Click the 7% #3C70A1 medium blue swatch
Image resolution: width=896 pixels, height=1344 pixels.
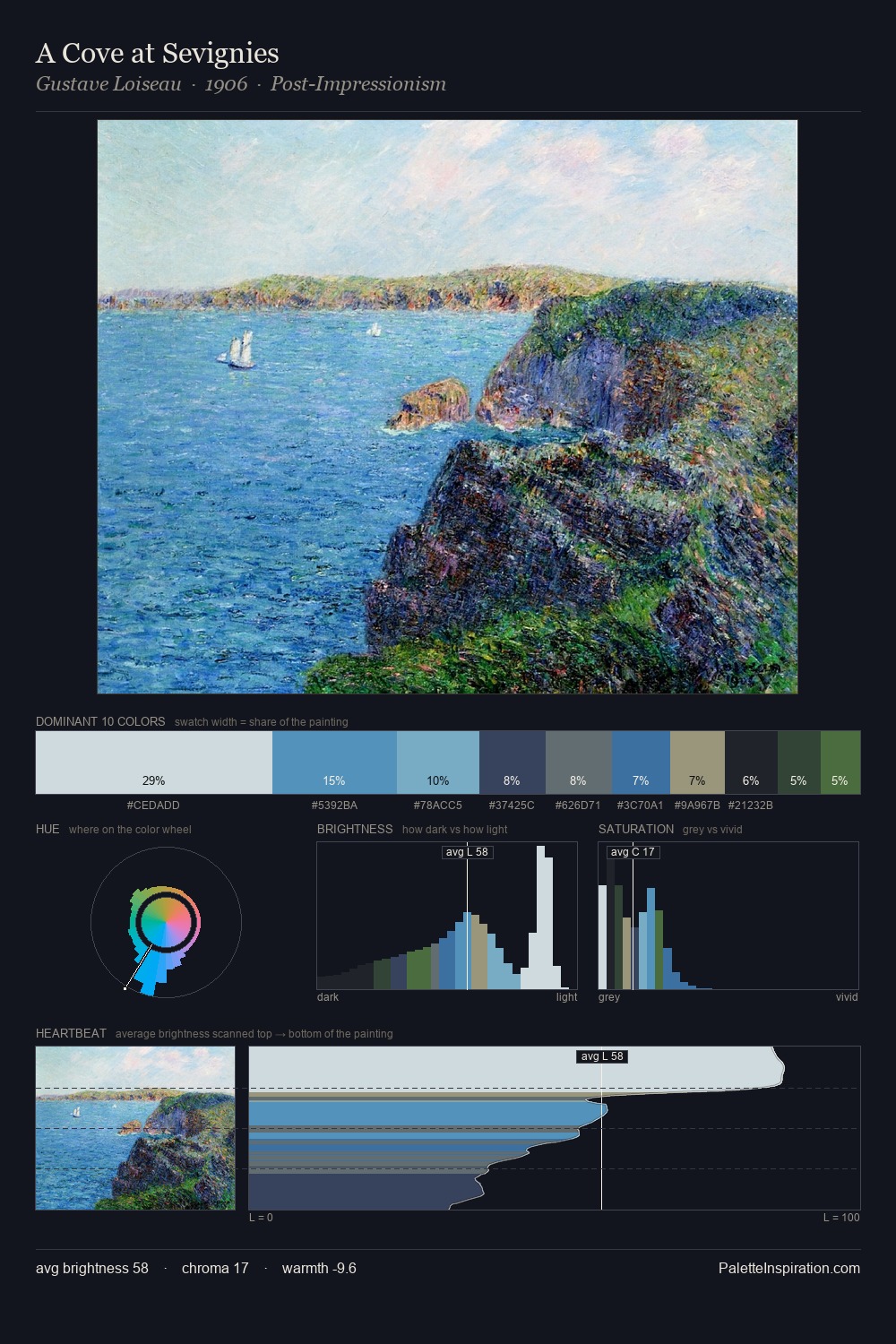coord(641,762)
